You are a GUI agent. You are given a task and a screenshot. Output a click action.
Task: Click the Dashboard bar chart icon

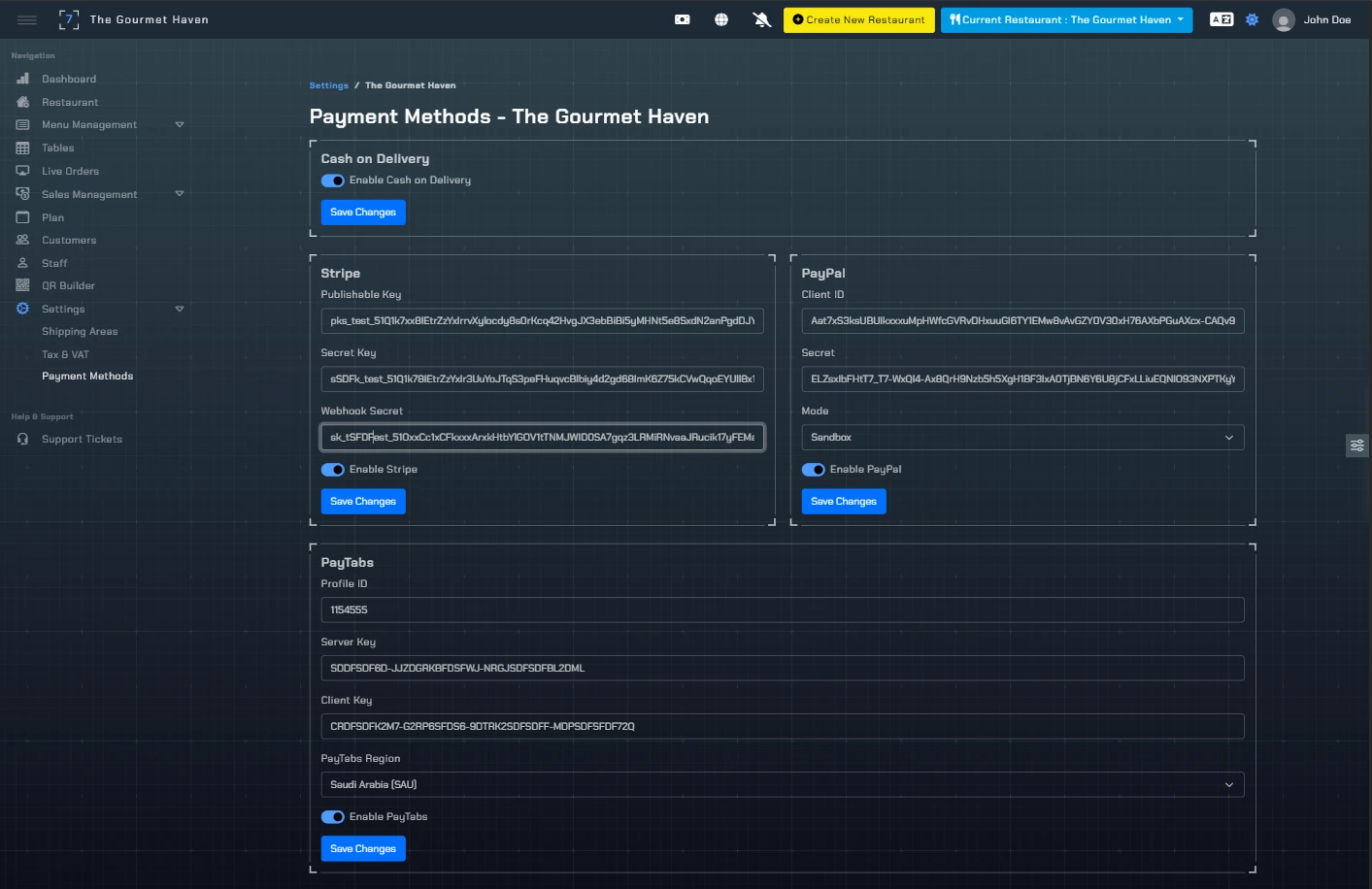pos(22,79)
